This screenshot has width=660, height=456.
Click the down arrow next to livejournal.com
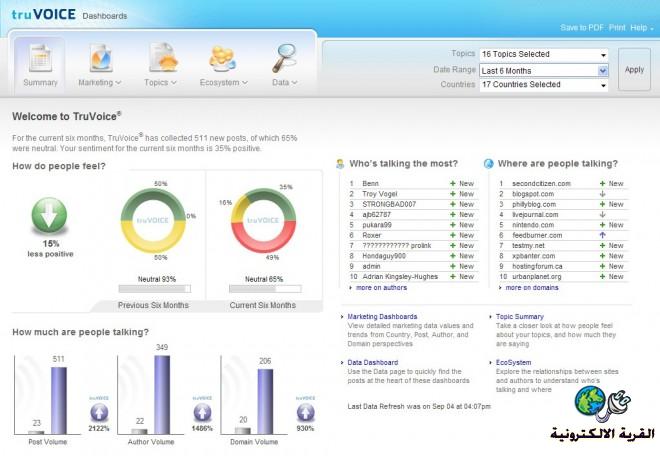click(x=602, y=214)
